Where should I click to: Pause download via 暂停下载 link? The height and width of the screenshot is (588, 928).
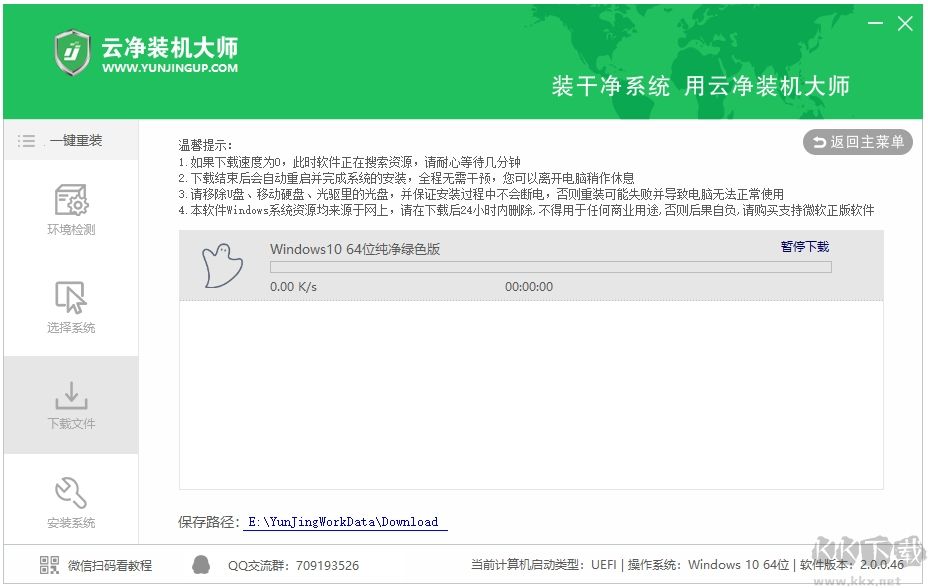point(804,246)
